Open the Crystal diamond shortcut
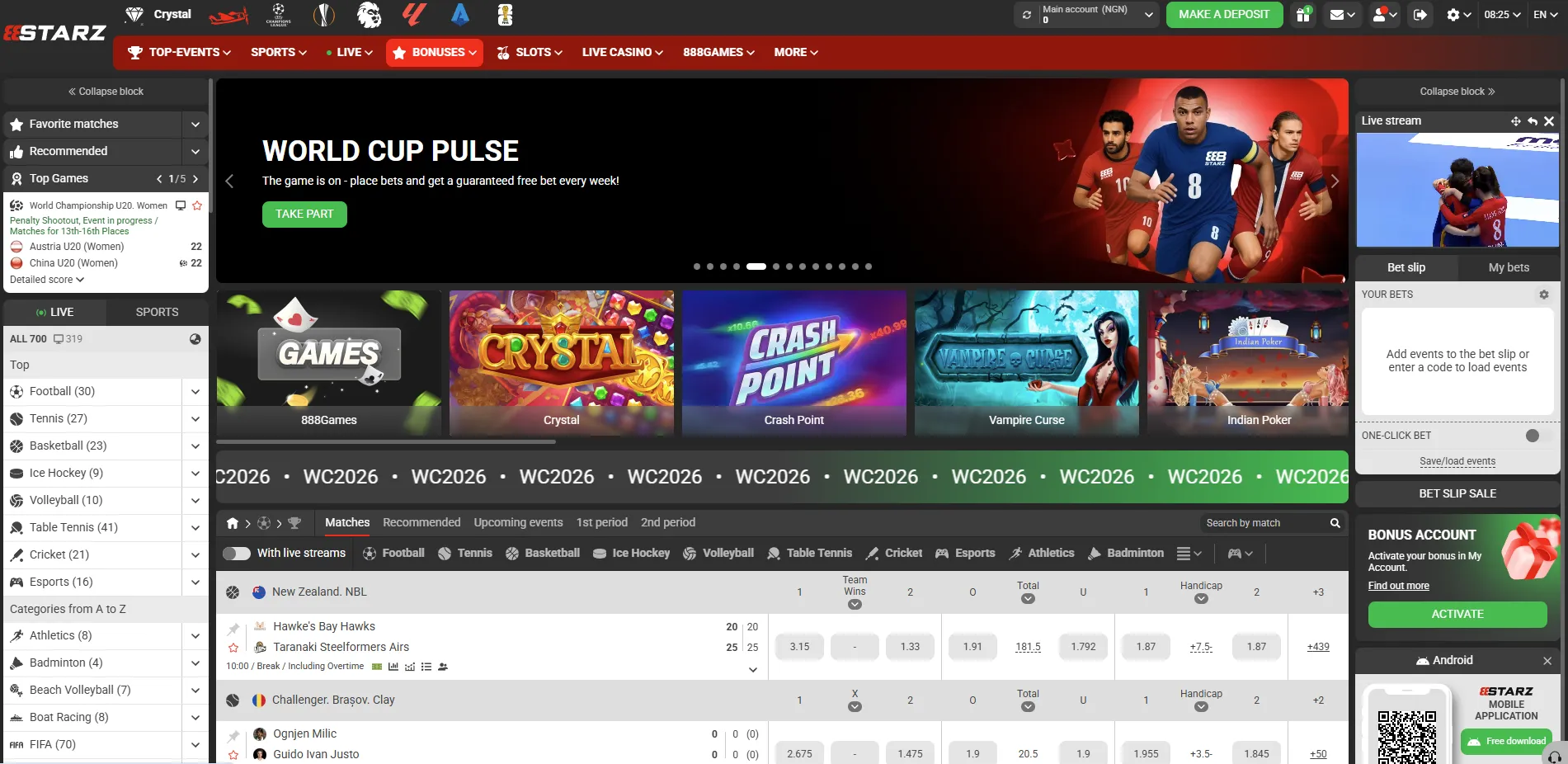 pos(158,14)
